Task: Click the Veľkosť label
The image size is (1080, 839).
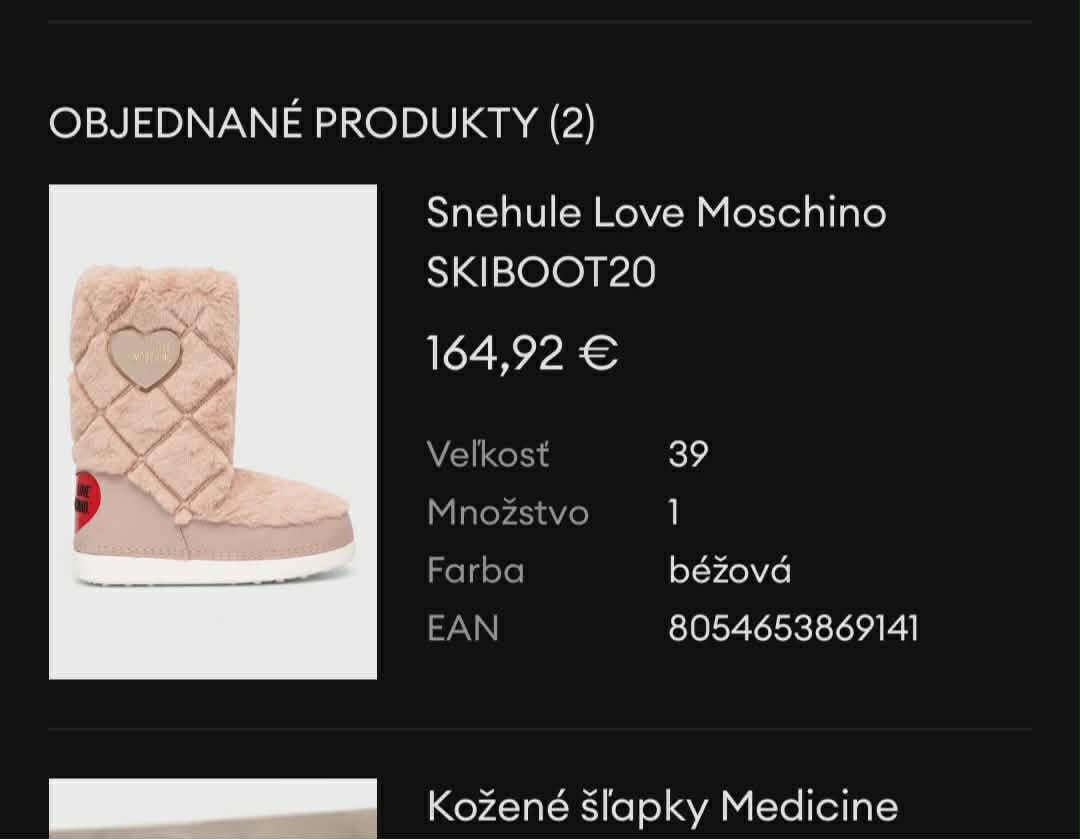Action: pos(488,454)
